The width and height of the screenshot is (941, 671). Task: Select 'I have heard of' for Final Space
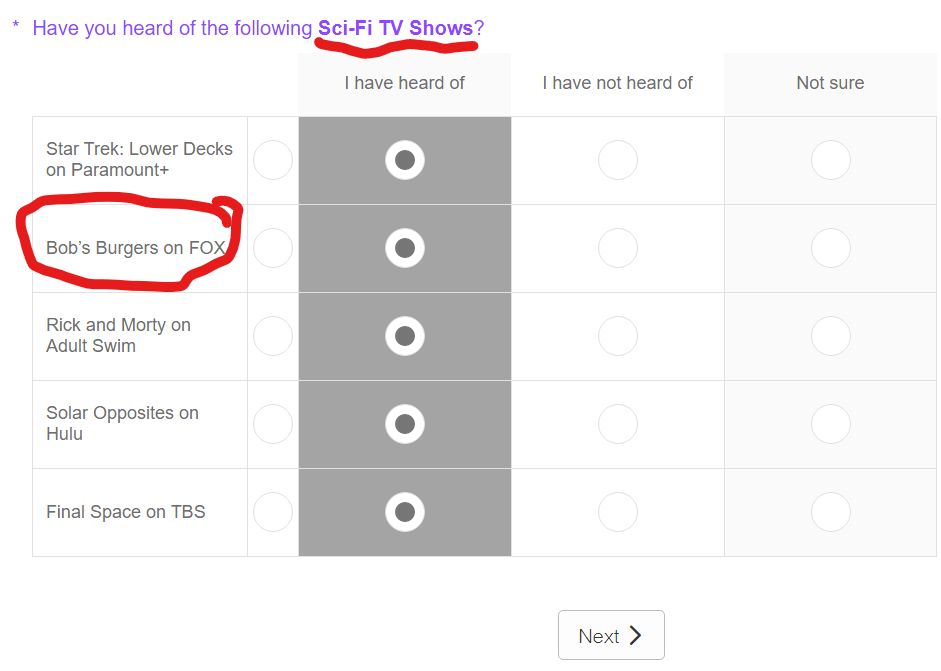404,511
